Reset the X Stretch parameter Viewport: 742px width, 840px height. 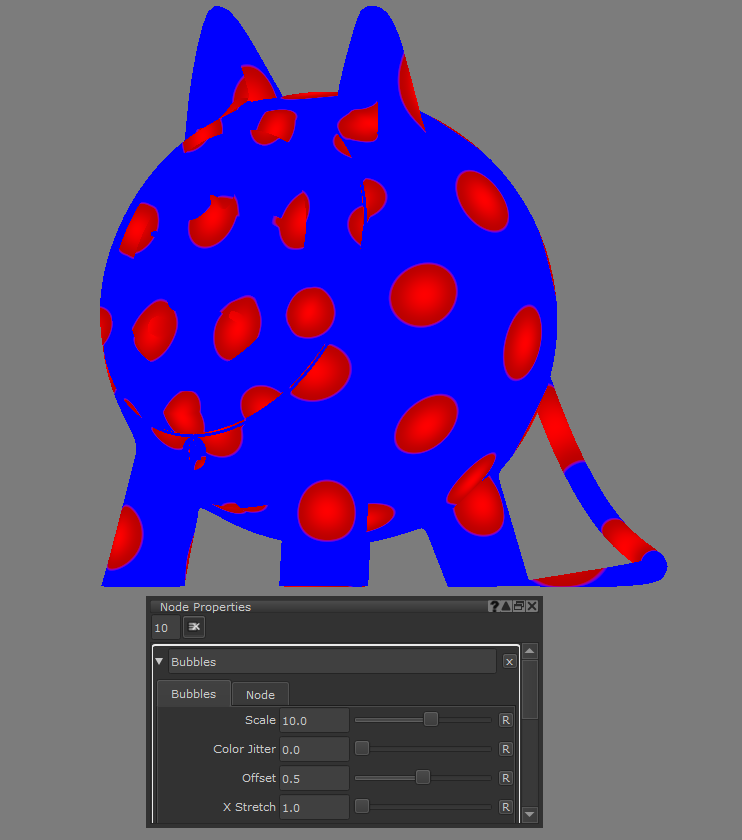506,807
